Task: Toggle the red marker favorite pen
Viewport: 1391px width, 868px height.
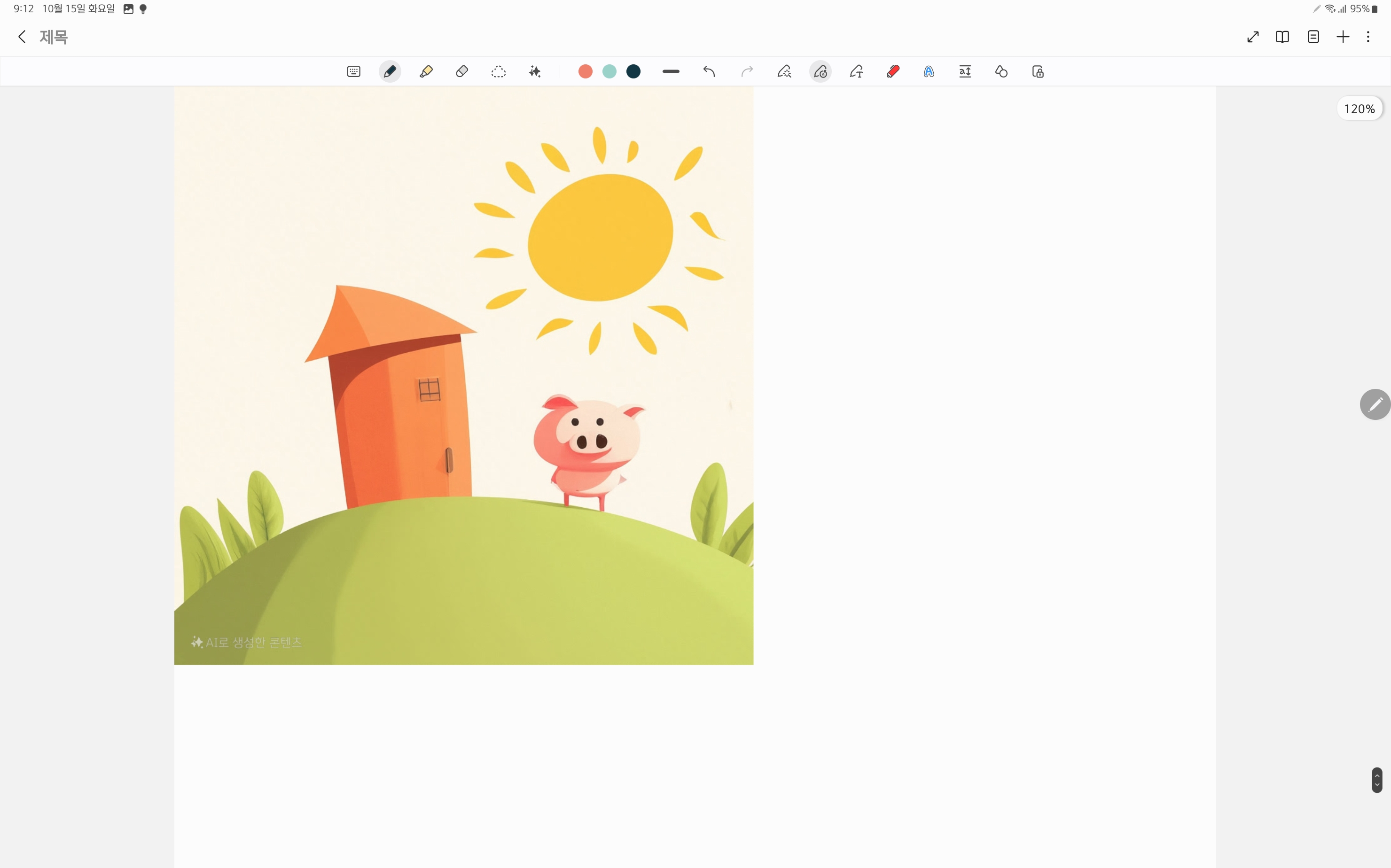Action: click(x=893, y=72)
